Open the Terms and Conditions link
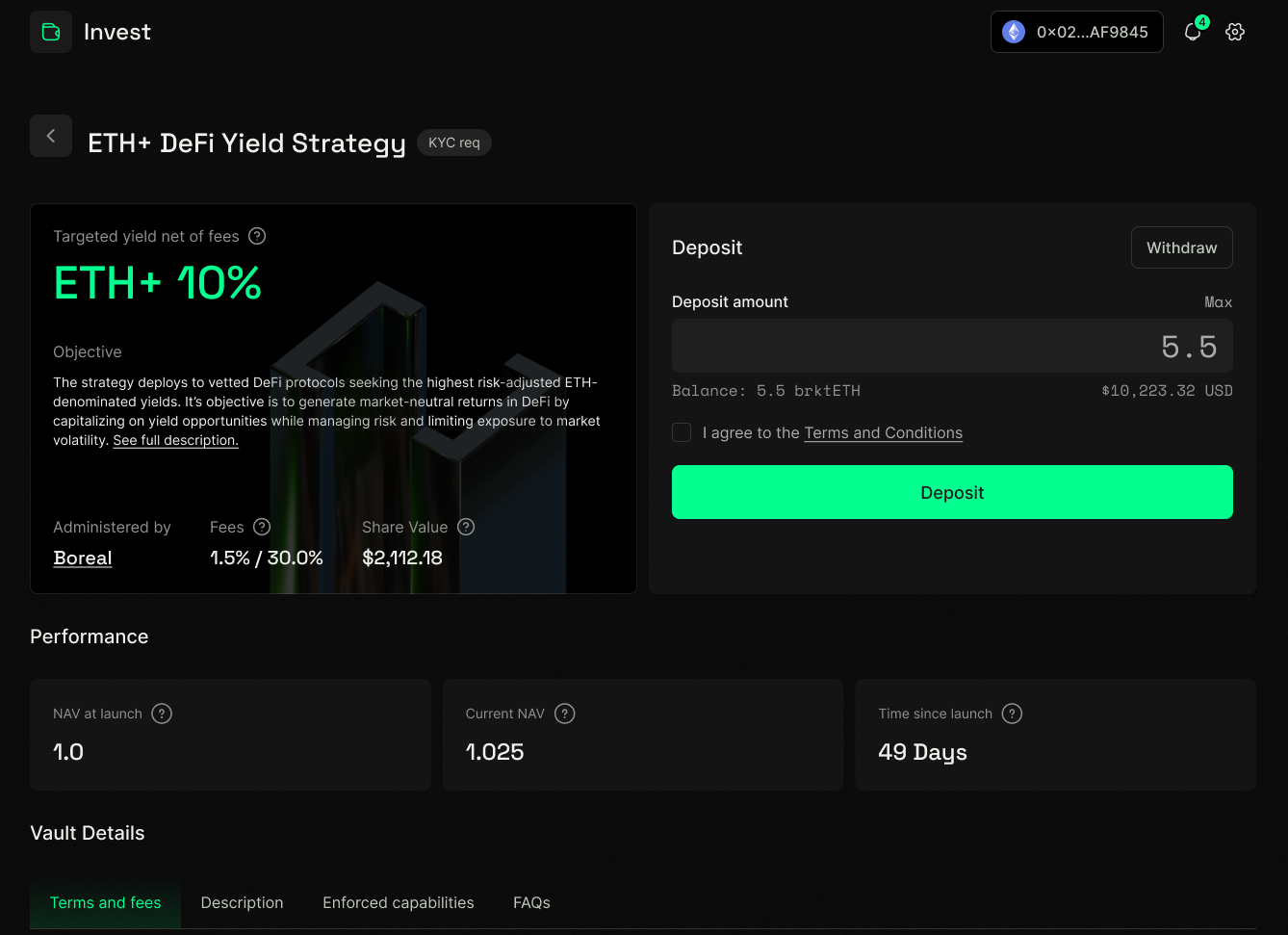 pos(883,432)
